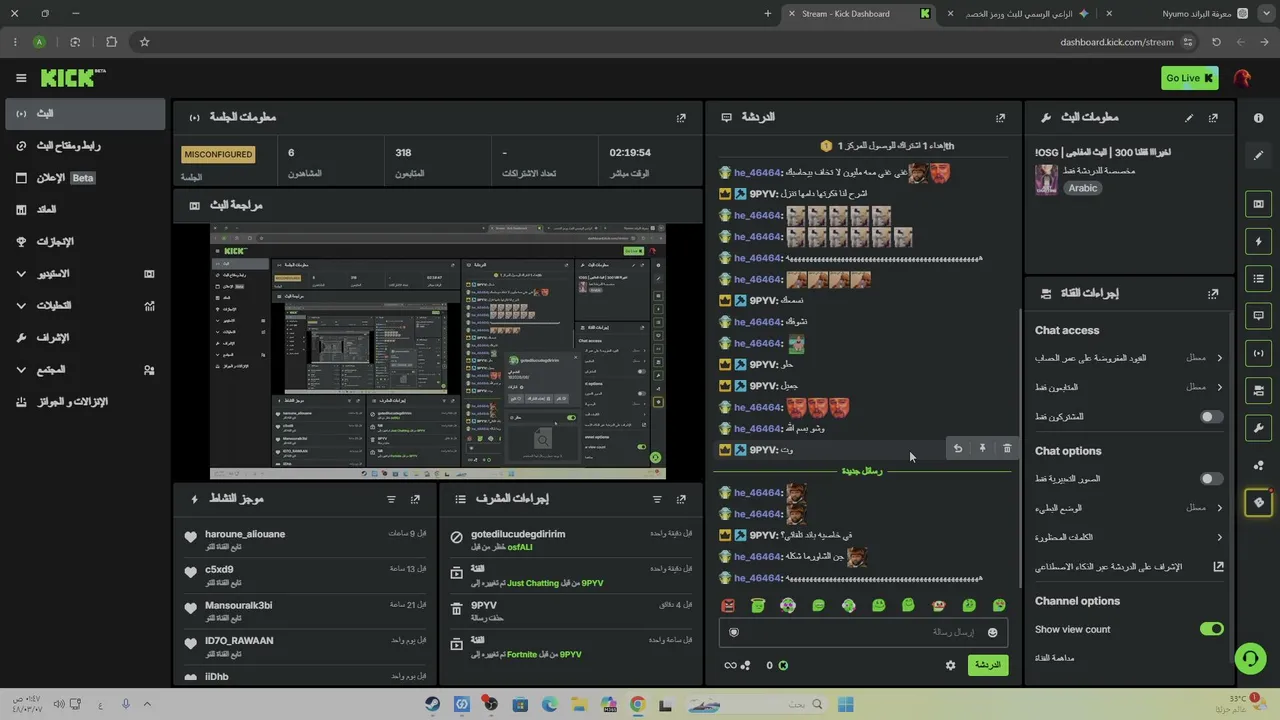Pop out the معلومات البث panel

point(1213,118)
